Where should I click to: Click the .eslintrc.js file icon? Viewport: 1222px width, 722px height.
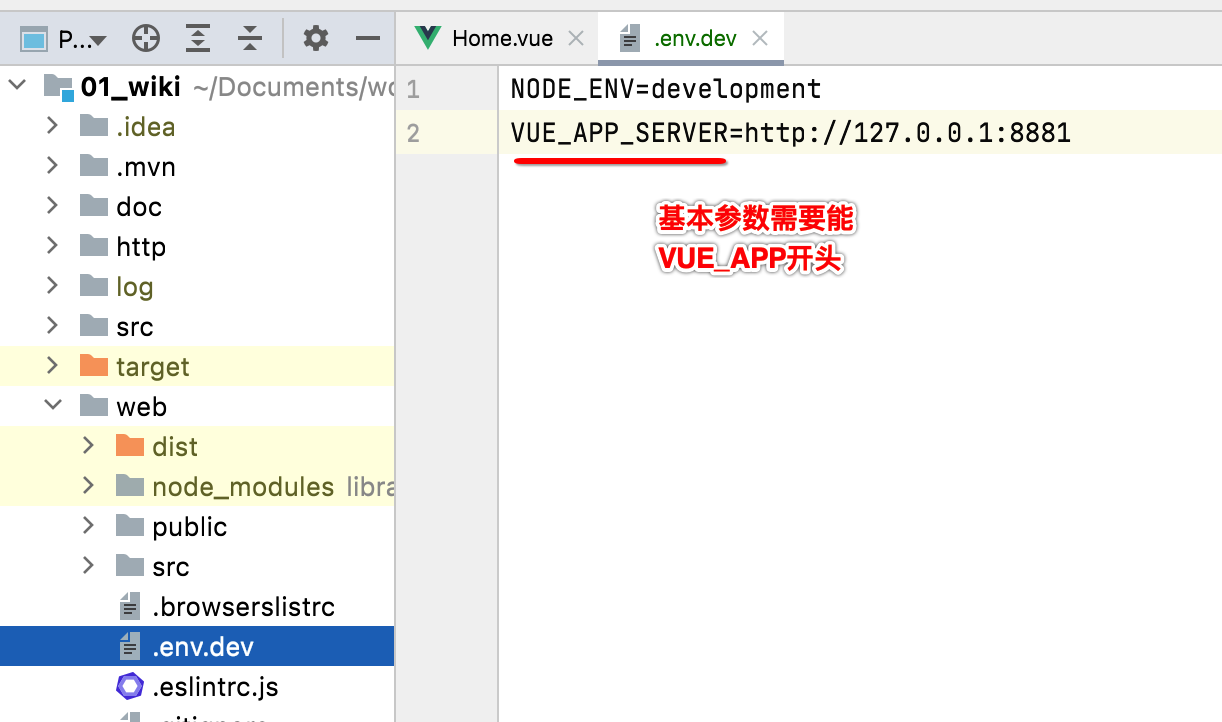[x=131, y=686]
